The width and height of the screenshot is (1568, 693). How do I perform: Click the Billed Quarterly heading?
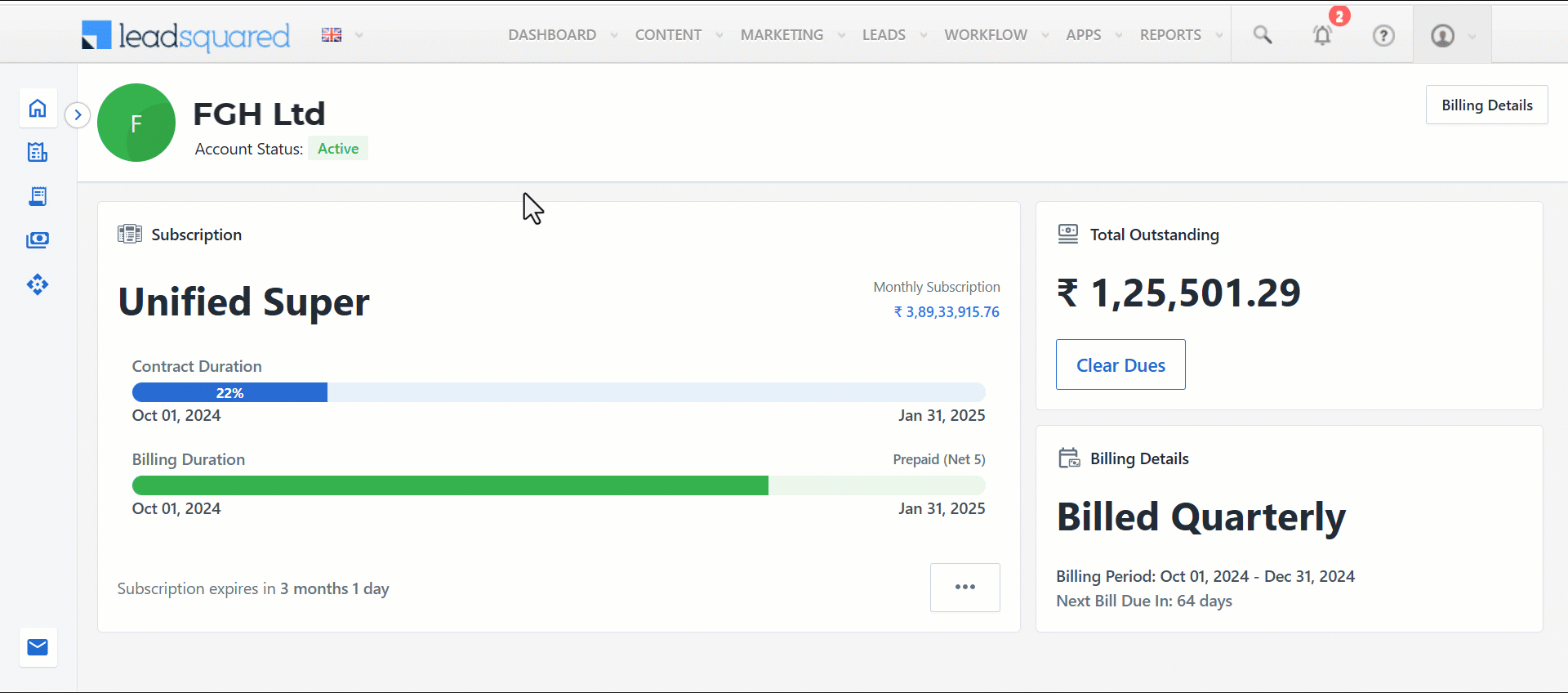pos(1201,517)
